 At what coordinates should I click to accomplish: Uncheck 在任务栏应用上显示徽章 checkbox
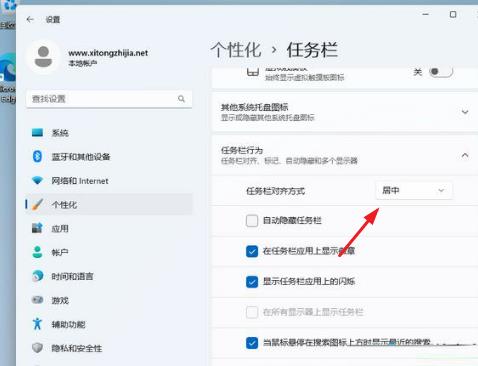(x=252, y=251)
